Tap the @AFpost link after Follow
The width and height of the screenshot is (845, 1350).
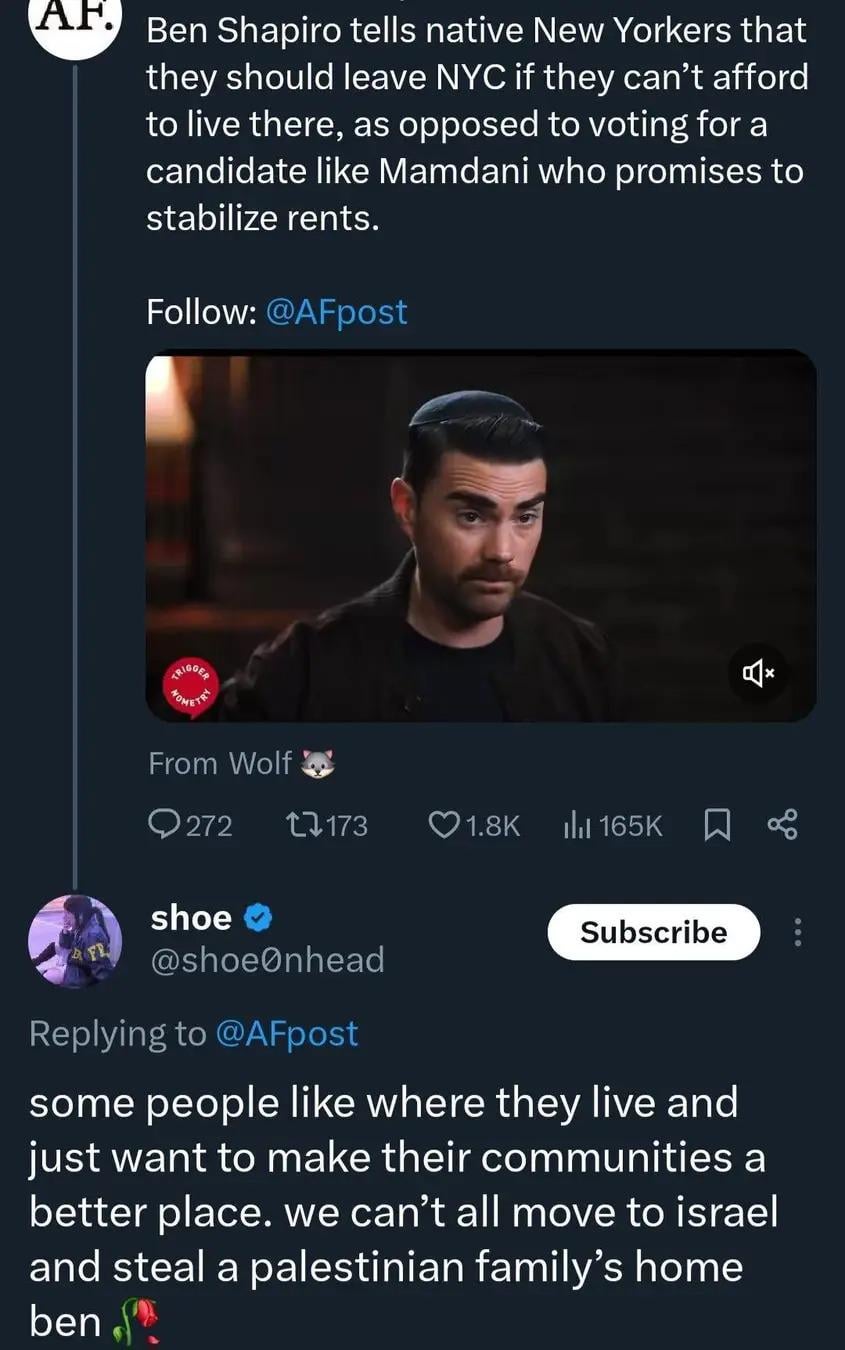[x=336, y=312]
